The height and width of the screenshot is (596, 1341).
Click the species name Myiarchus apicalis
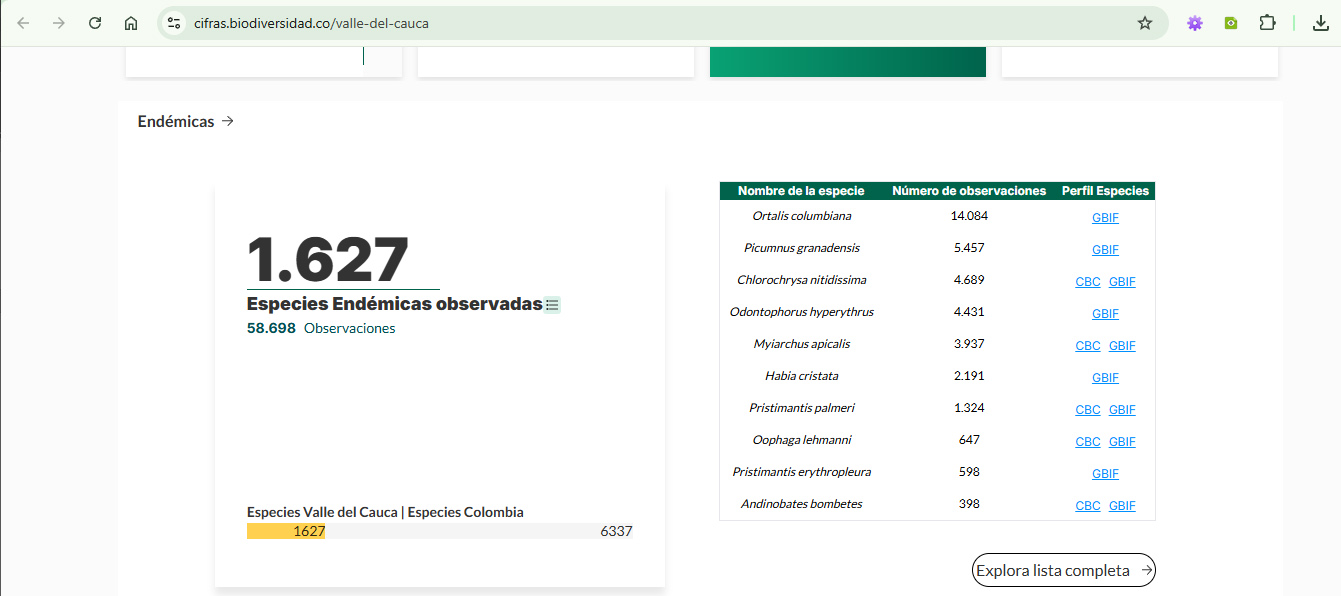point(802,344)
